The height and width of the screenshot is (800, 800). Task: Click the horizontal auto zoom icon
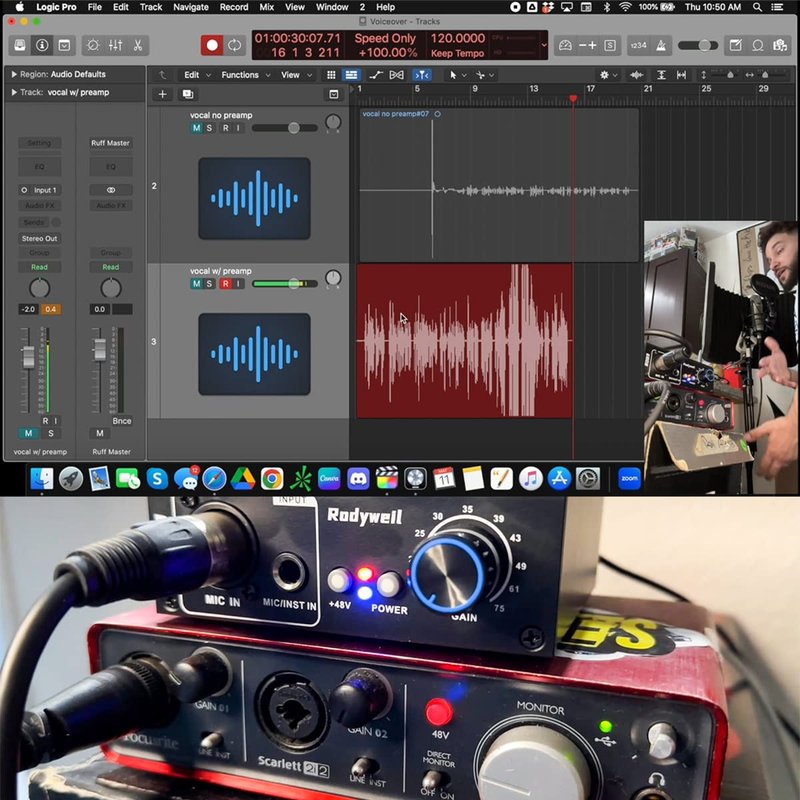pos(681,75)
